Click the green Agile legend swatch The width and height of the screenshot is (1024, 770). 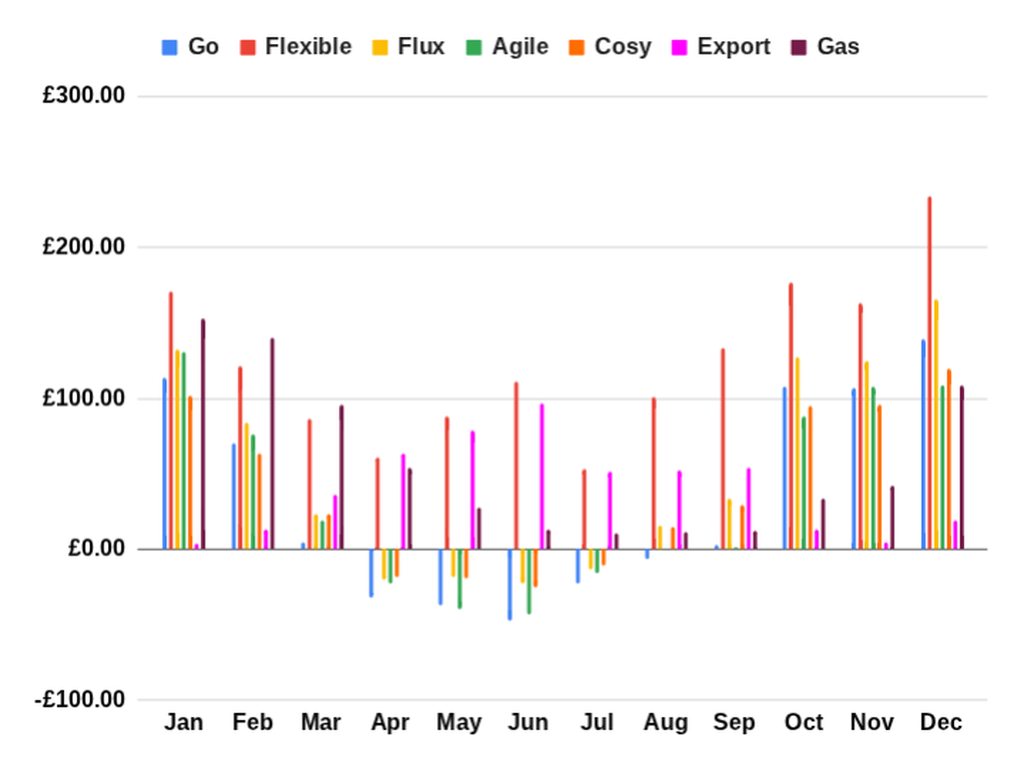474,47
